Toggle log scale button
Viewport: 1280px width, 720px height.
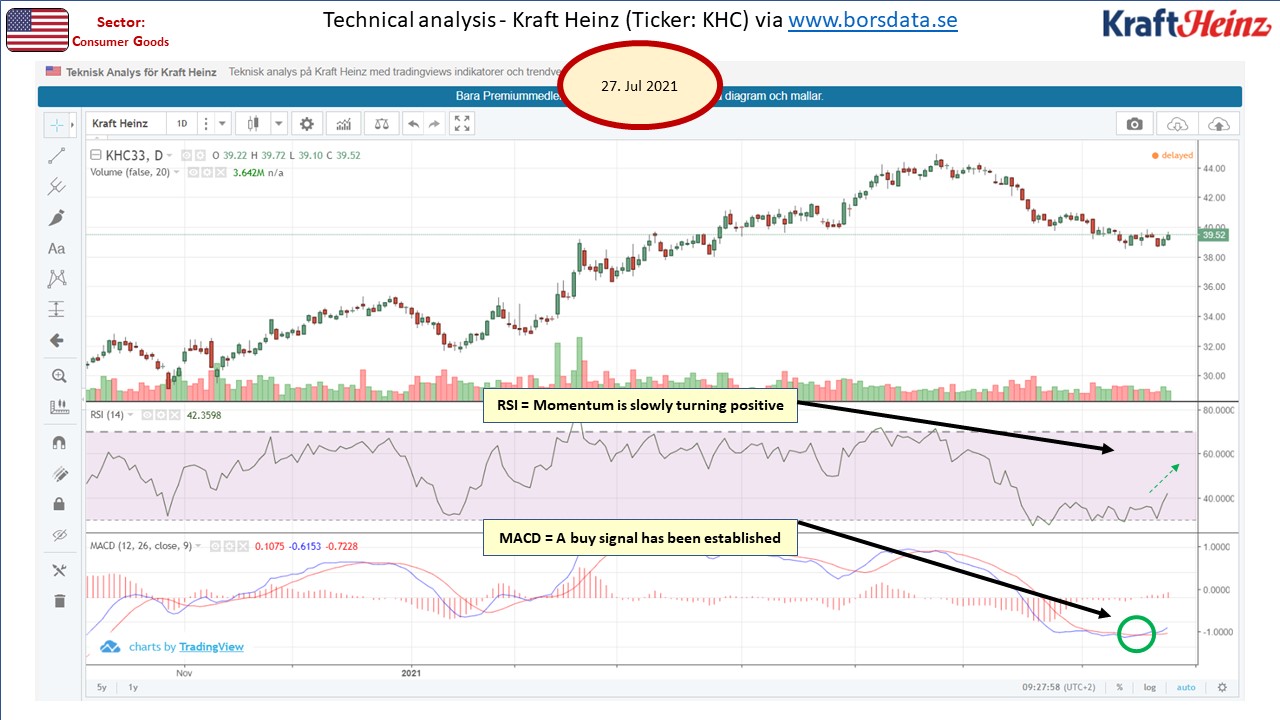coord(1150,688)
